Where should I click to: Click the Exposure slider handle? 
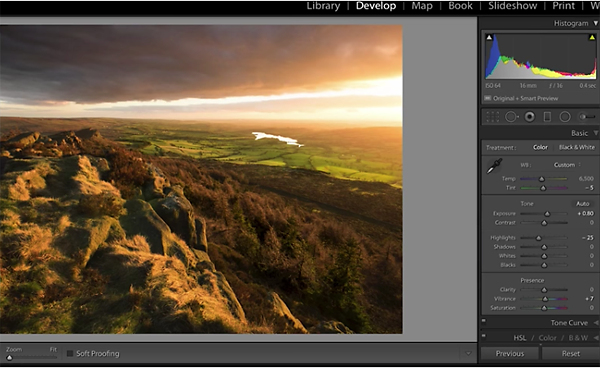[x=547, y=213]
